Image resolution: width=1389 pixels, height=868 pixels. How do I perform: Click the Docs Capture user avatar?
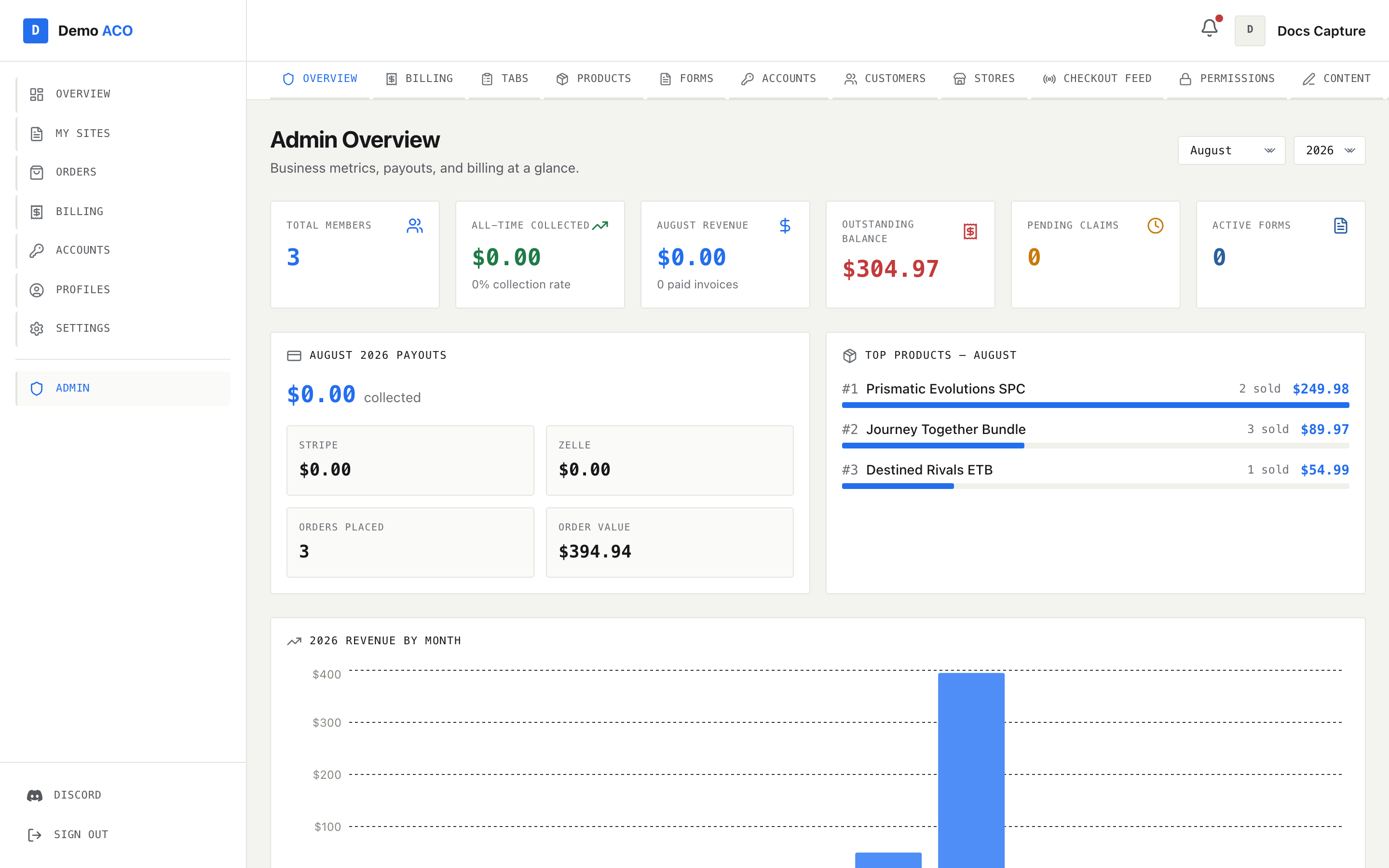point(1250,30)
